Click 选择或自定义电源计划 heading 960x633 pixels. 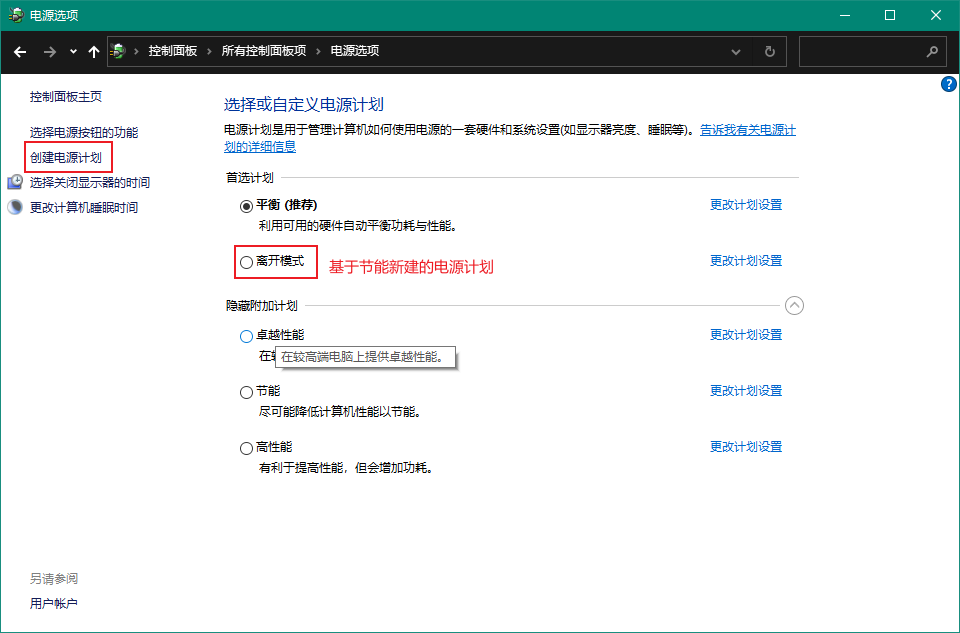click(304, 105)
